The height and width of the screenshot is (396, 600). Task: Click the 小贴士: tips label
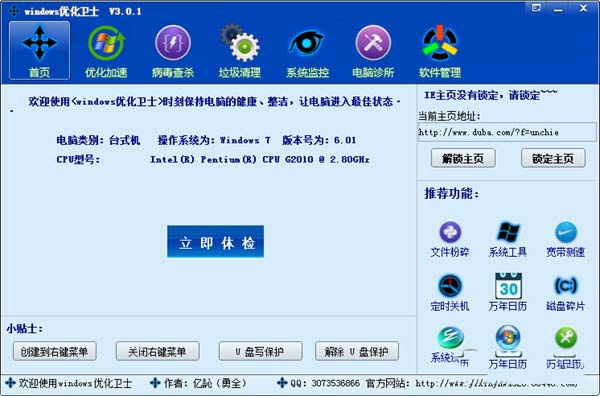(25, 329)
